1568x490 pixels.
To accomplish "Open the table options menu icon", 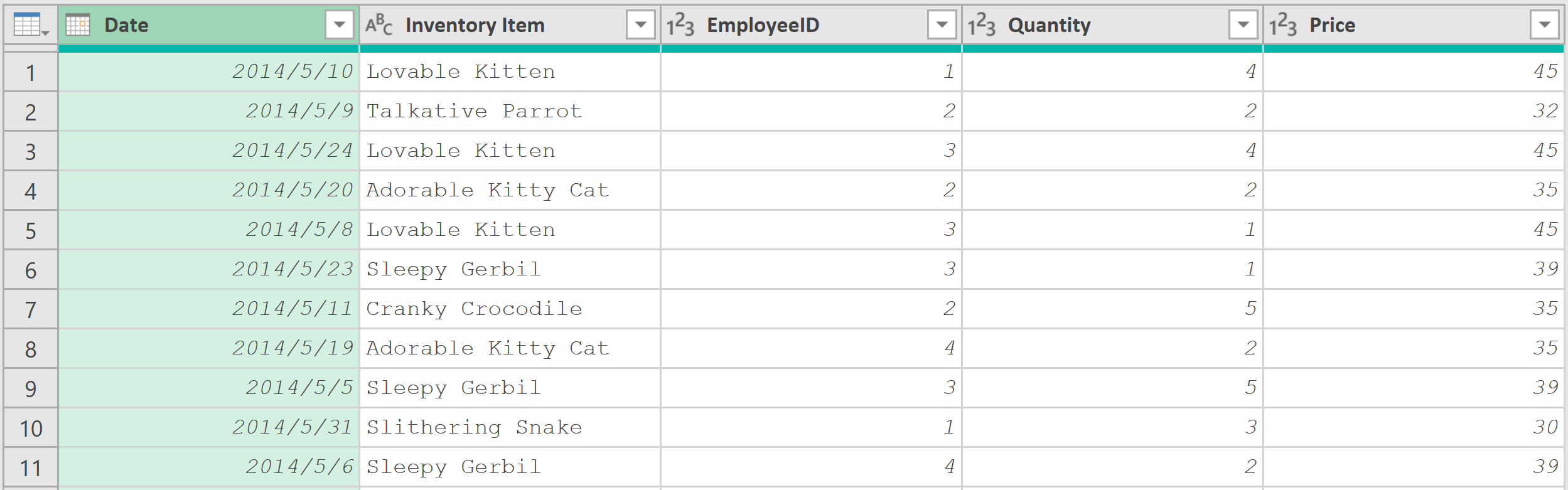I will (31, 25).
